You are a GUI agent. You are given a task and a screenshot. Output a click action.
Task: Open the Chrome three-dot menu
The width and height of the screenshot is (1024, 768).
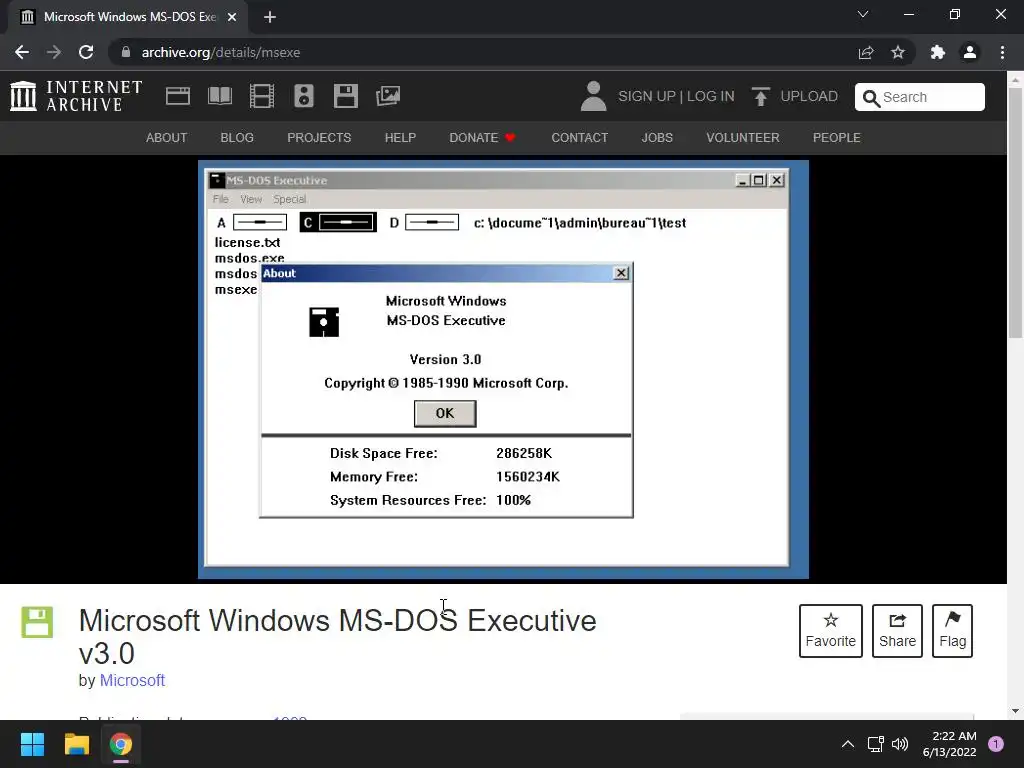tap(1002, 52)
